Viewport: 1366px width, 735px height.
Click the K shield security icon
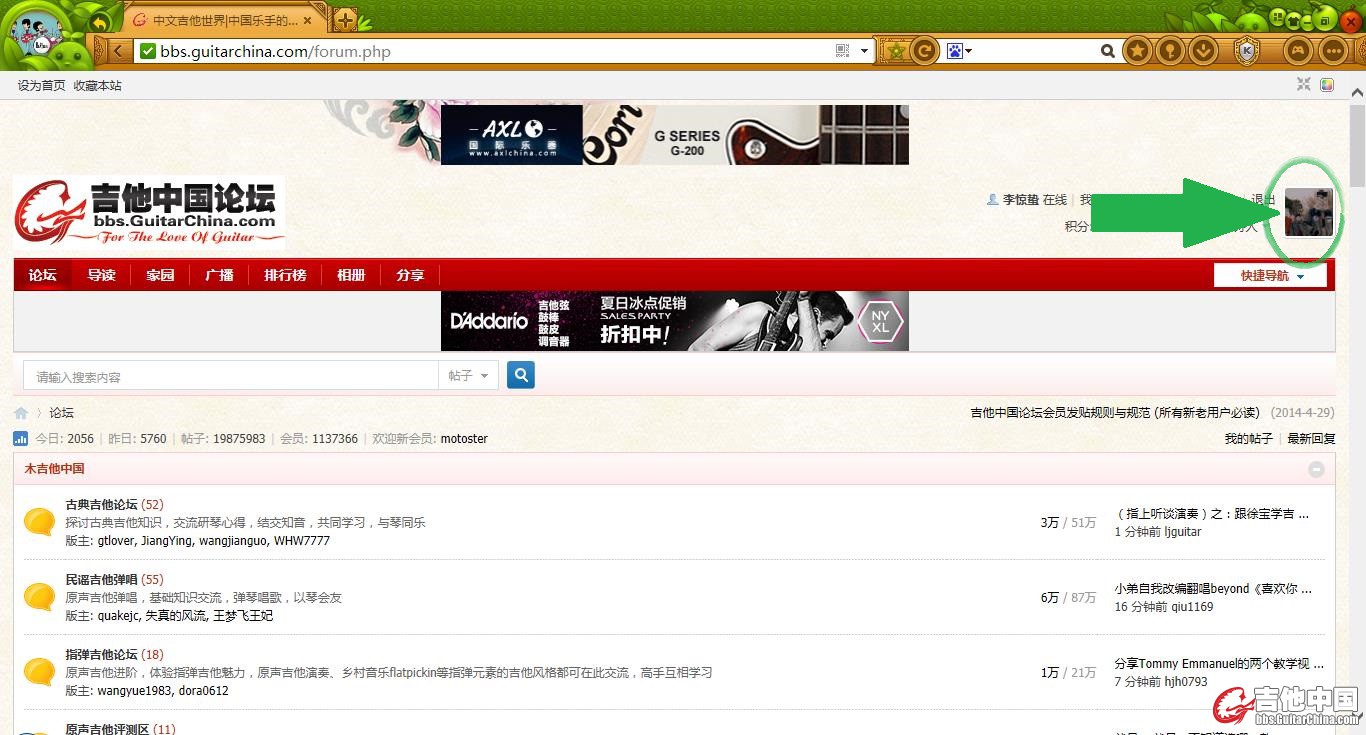pos(1247,50)
